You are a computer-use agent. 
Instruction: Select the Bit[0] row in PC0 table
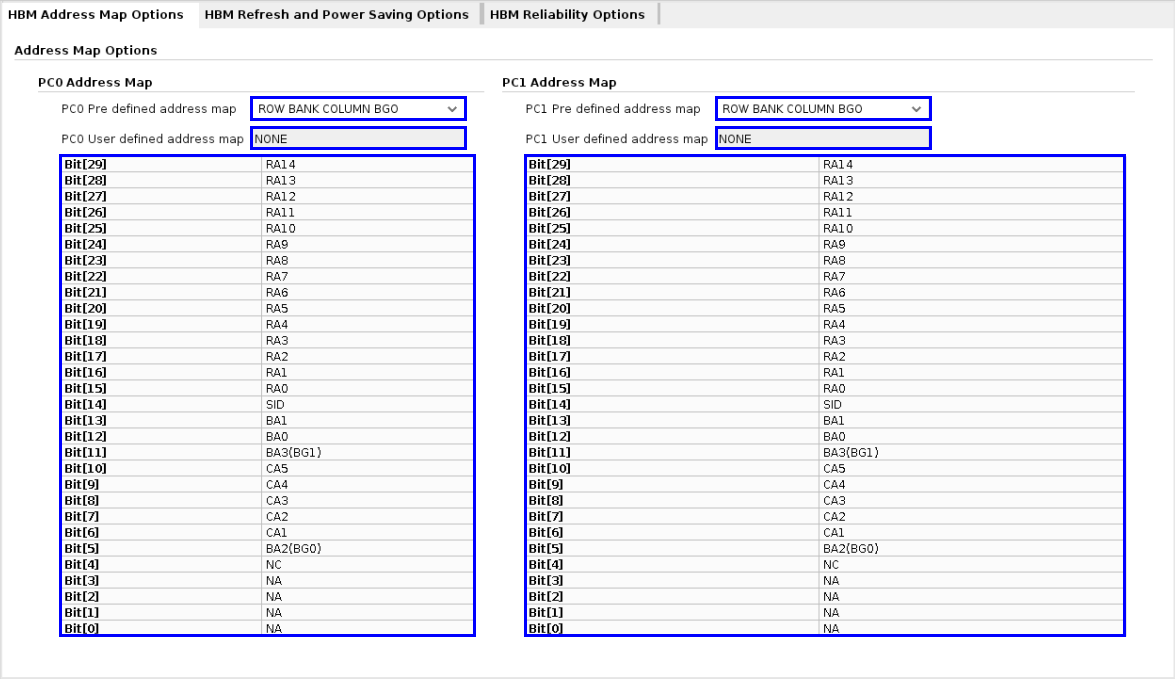pos(160,628)
